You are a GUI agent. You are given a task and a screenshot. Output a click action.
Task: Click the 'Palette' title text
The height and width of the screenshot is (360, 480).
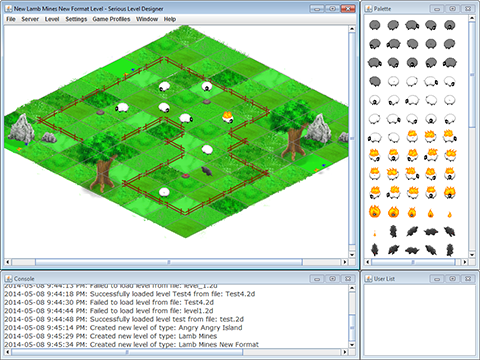point(382,9)
